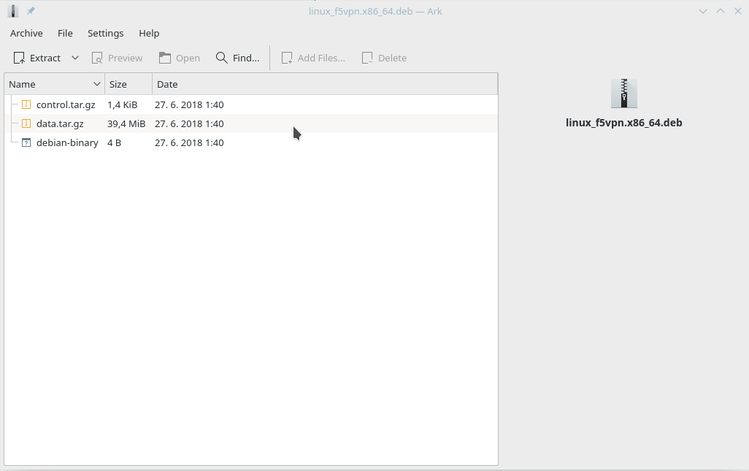Minimize the Ark window
This screenshot has width=749, height=471.
pos(703,11)
